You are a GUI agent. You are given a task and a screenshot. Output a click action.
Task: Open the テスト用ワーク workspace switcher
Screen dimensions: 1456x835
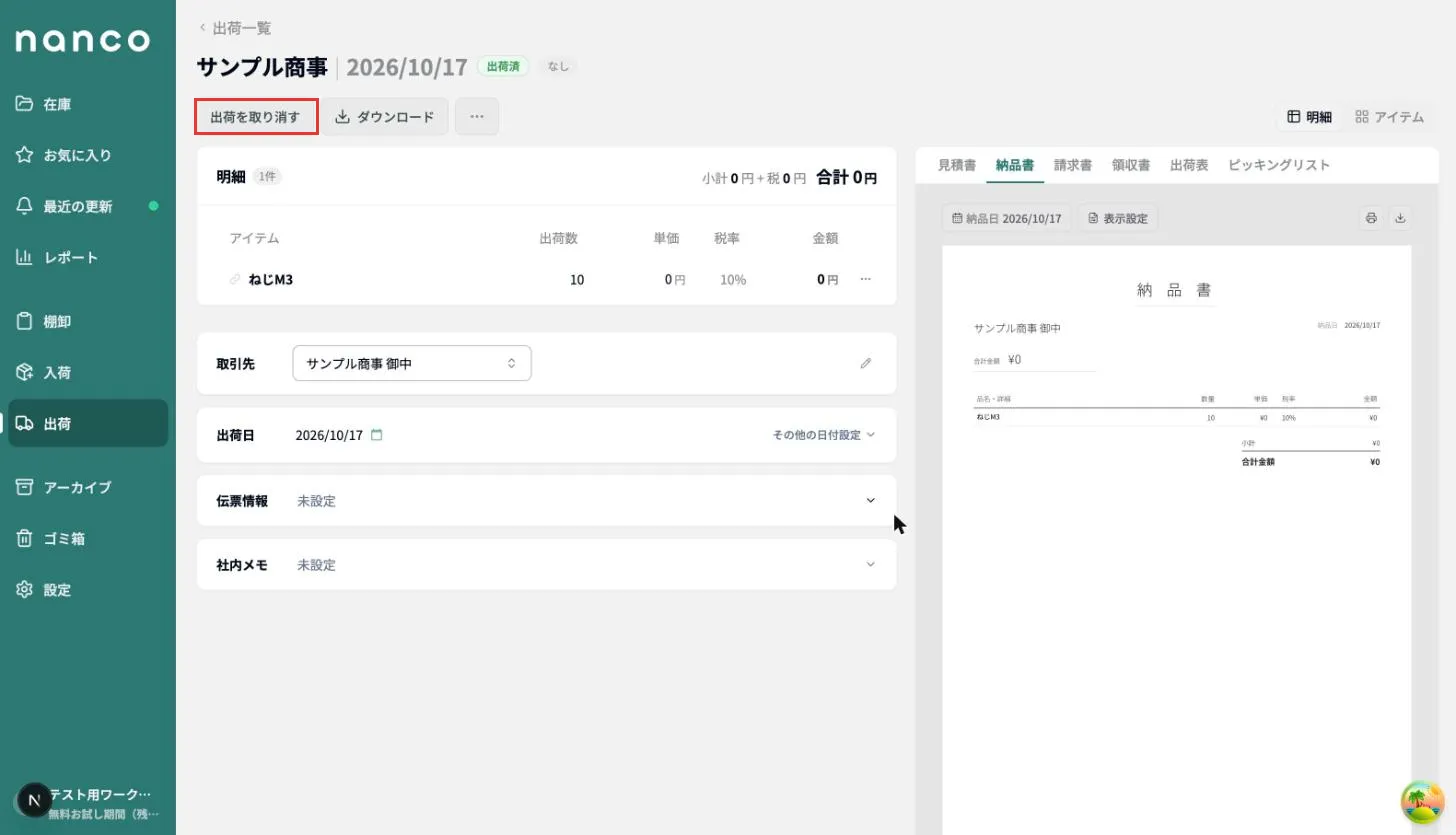[x=88, y=803]
